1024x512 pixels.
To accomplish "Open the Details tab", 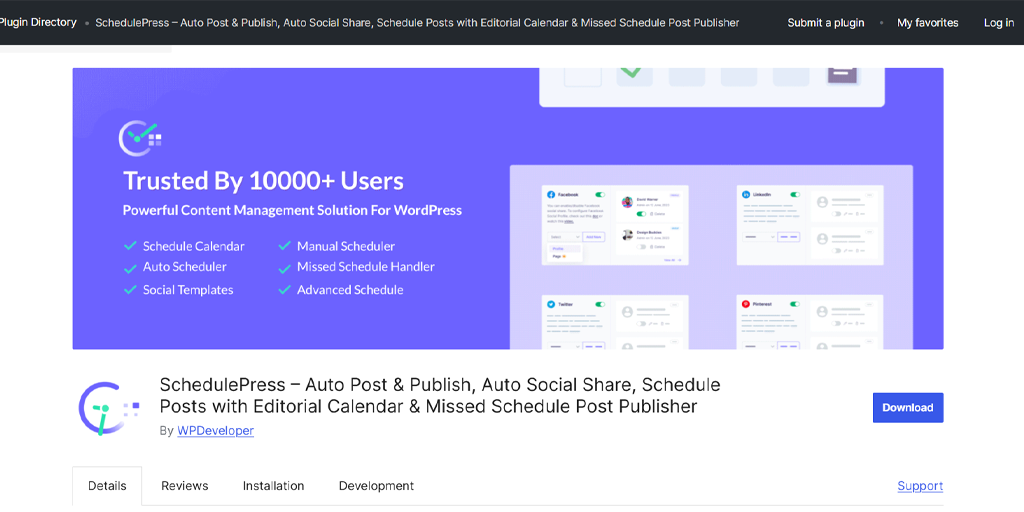I will point(107,486).
